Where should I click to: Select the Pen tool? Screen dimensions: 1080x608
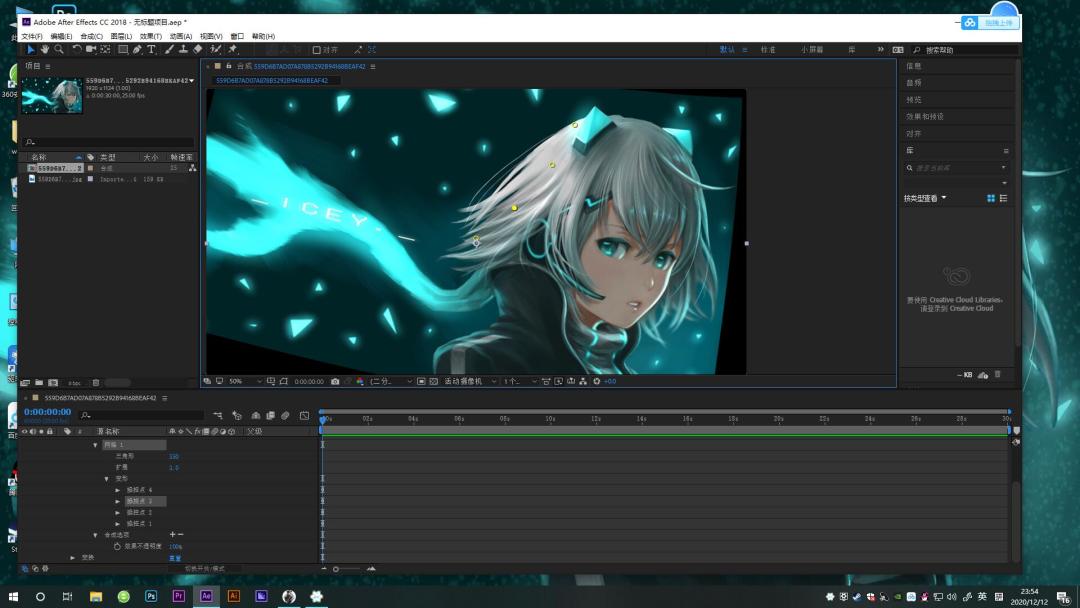(x=137, y=50)
